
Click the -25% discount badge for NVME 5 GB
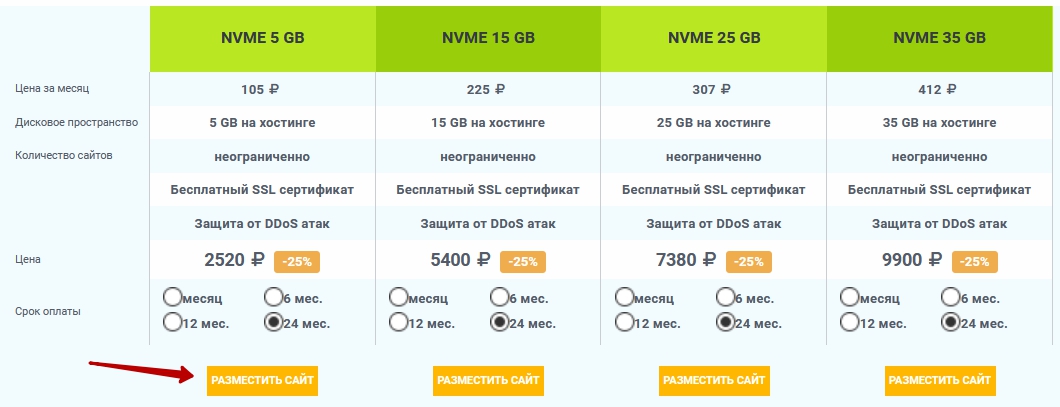(x=298, y=261)
